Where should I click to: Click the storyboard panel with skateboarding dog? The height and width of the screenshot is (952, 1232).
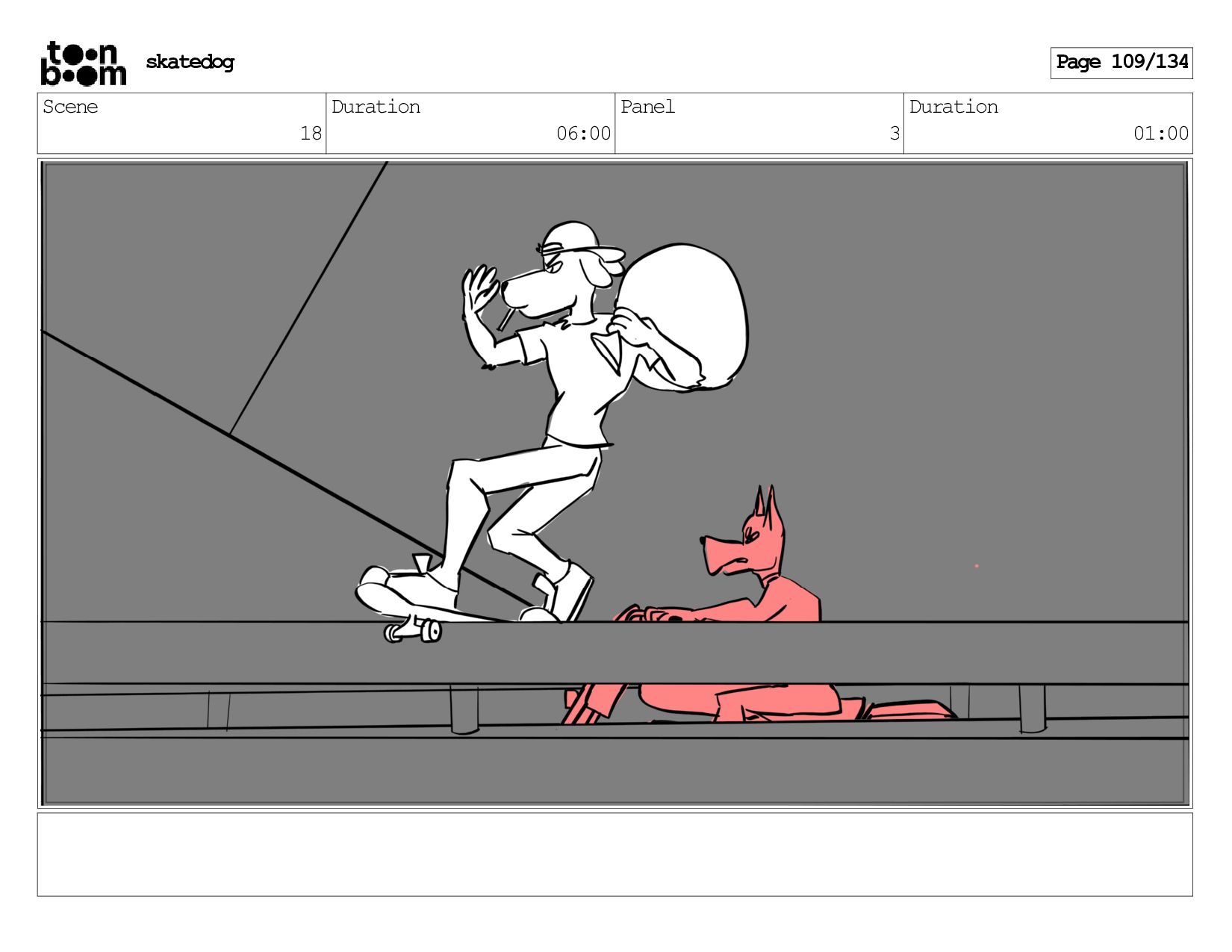[615, 483]
